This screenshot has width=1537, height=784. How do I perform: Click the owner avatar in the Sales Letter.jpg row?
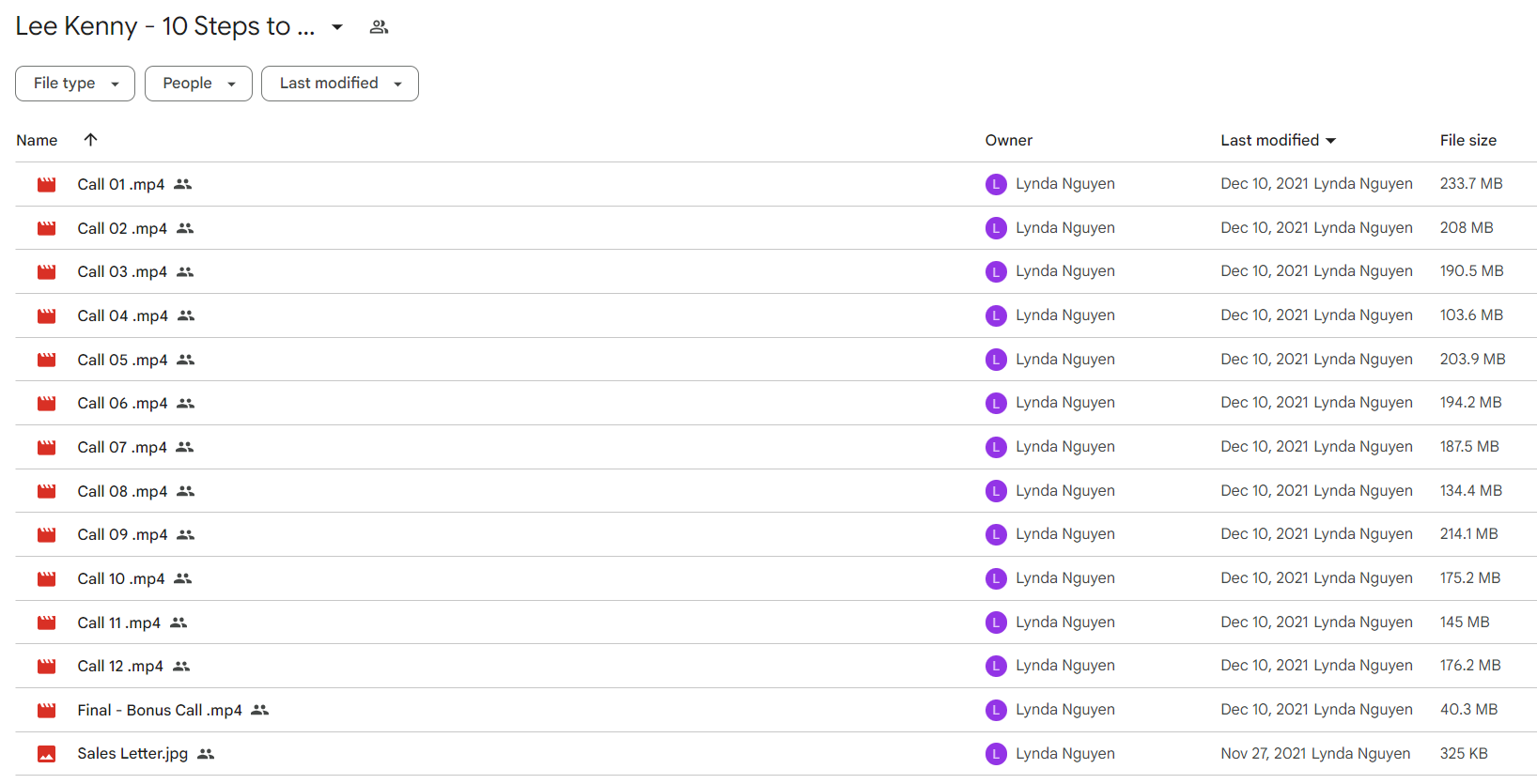click(x=996, y=754)
